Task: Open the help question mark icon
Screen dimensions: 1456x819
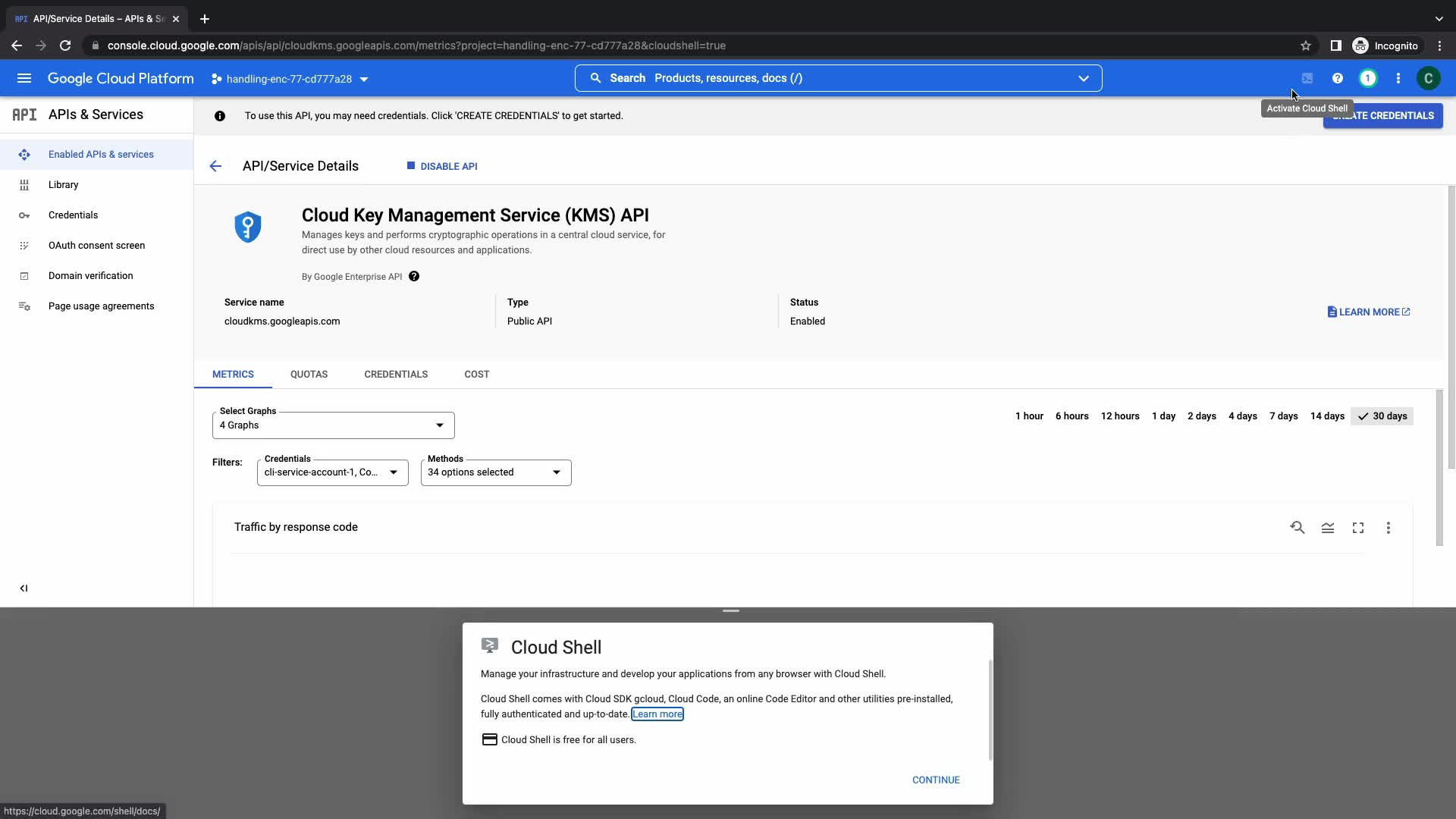Action: click(1338, 78)
